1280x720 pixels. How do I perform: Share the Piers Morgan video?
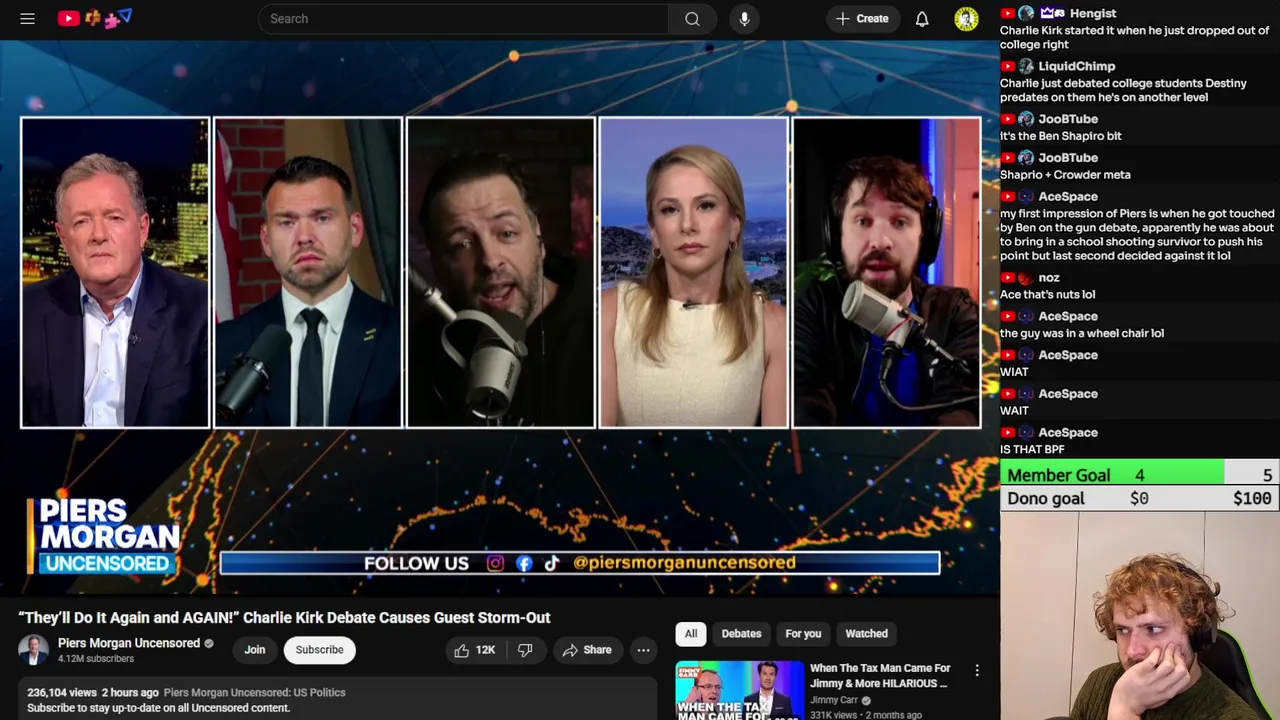click(587, 650)
